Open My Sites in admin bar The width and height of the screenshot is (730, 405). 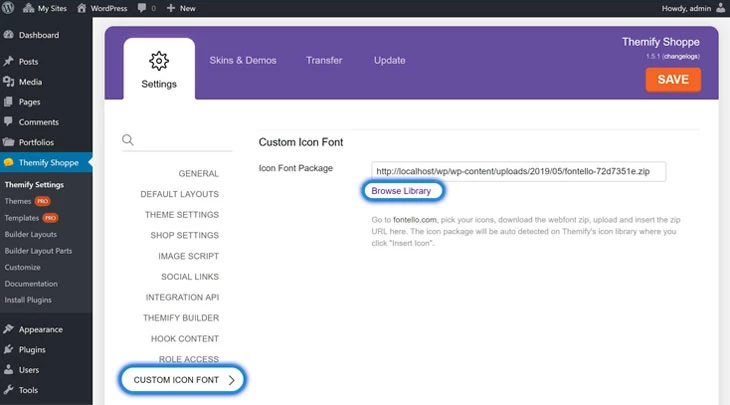point(45,8)
